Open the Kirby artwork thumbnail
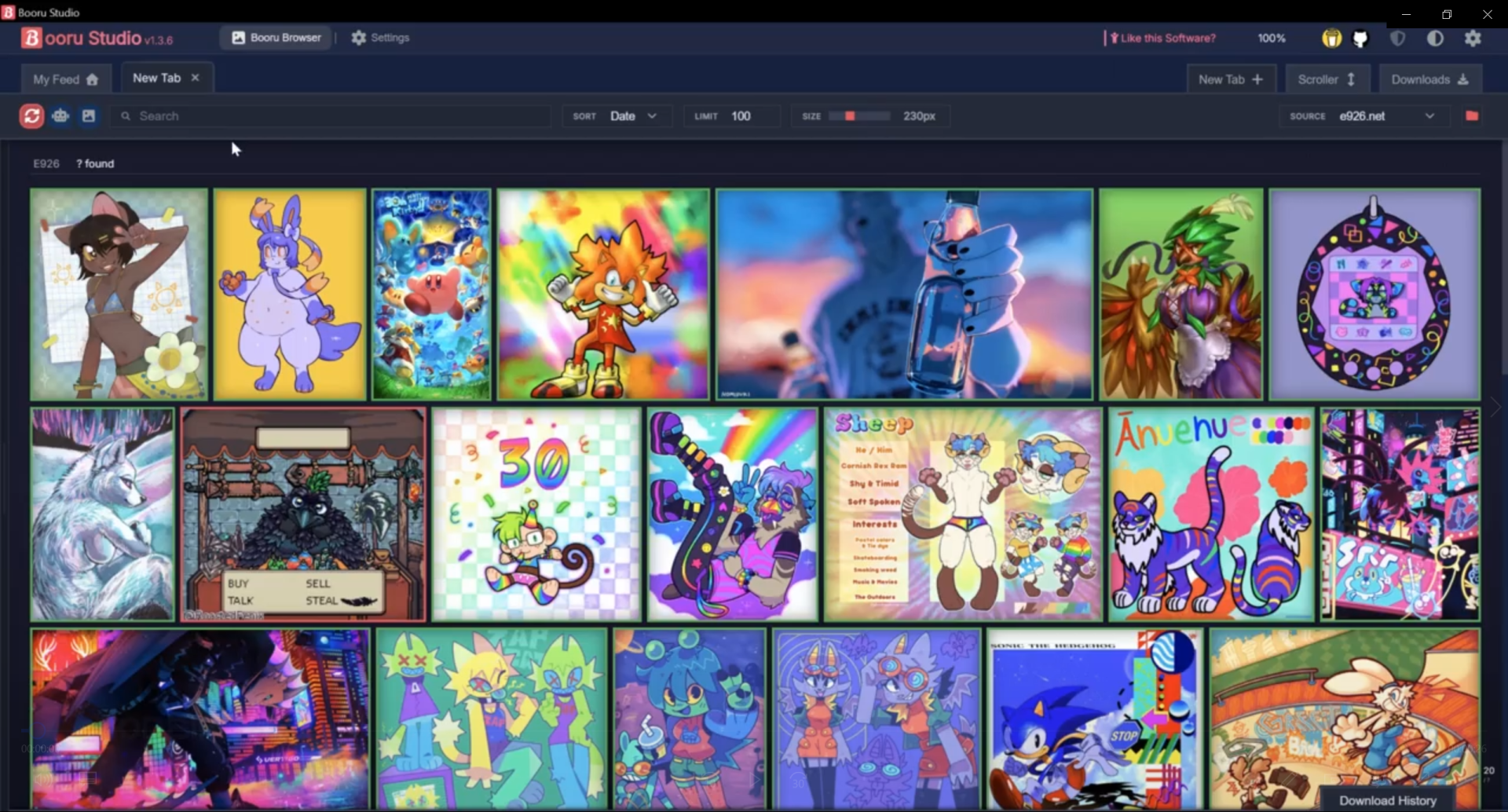This screenshot has height=812, width=1508. point(431,294)
